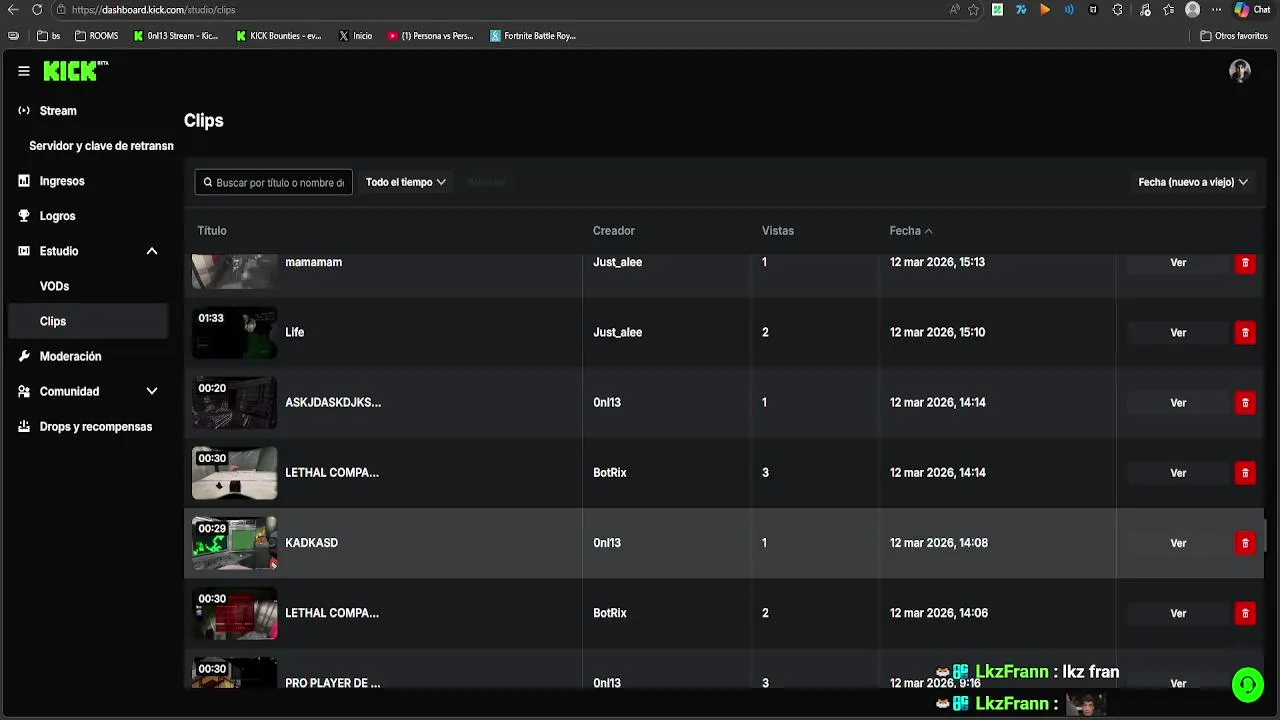Click Ver for the 14:06 LETHAL COMPA clip

click(1178, 612)
